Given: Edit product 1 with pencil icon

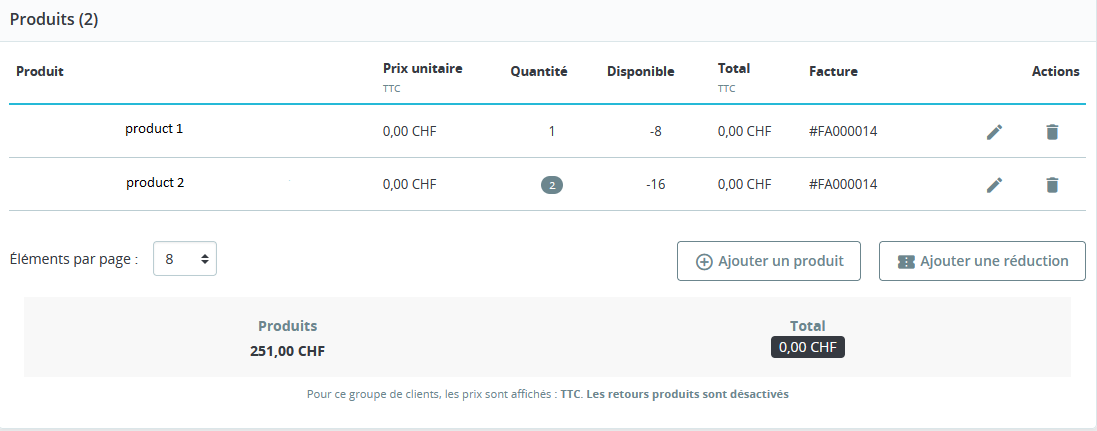Looking at the screenshot, I should (994, 132).
